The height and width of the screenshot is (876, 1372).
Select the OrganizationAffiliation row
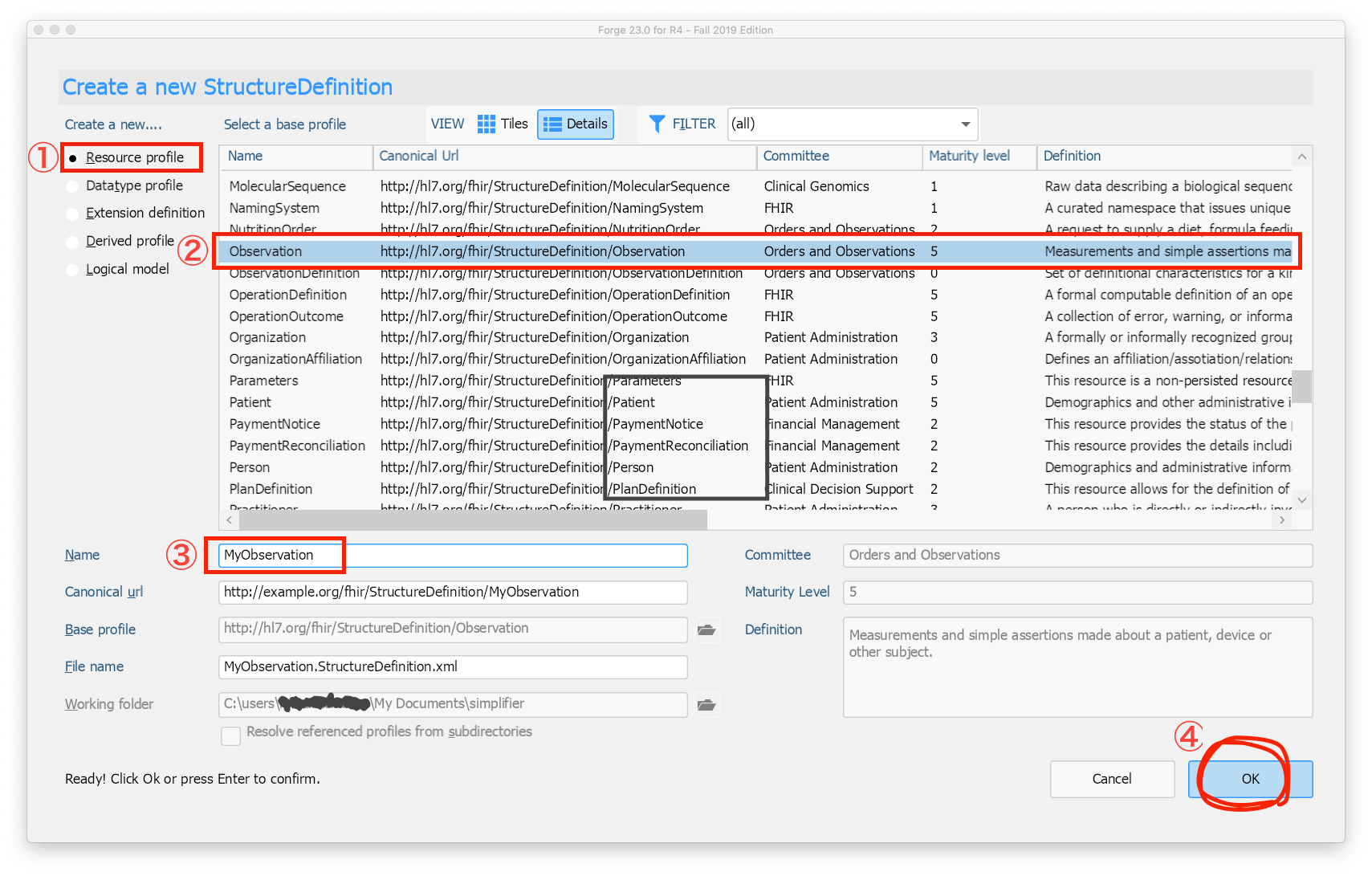tap(756, 359)
